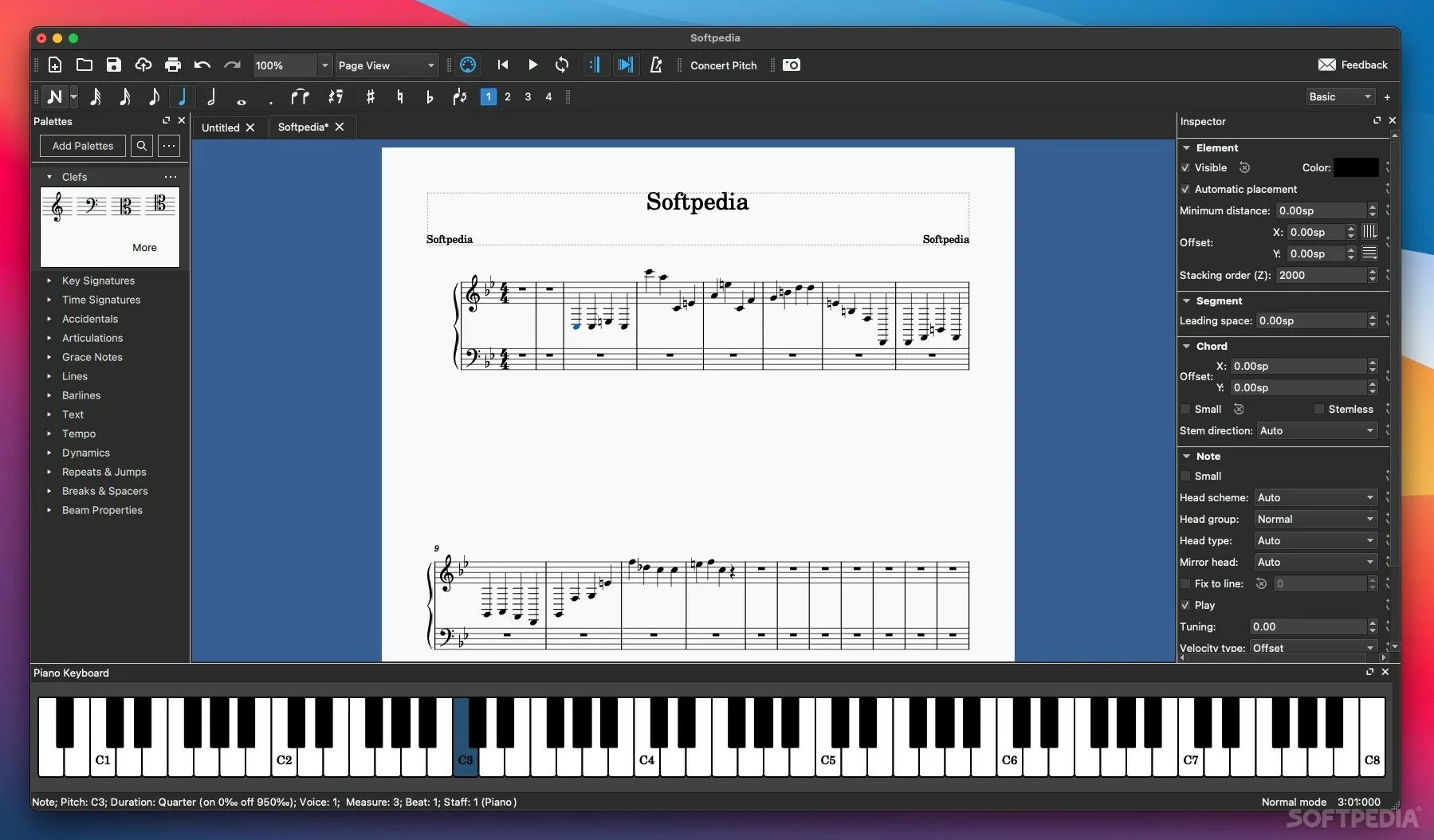Toggle Automatic placement checkbox
The height and width of the screenshot is (840, 1434).
click(1185, 190)
